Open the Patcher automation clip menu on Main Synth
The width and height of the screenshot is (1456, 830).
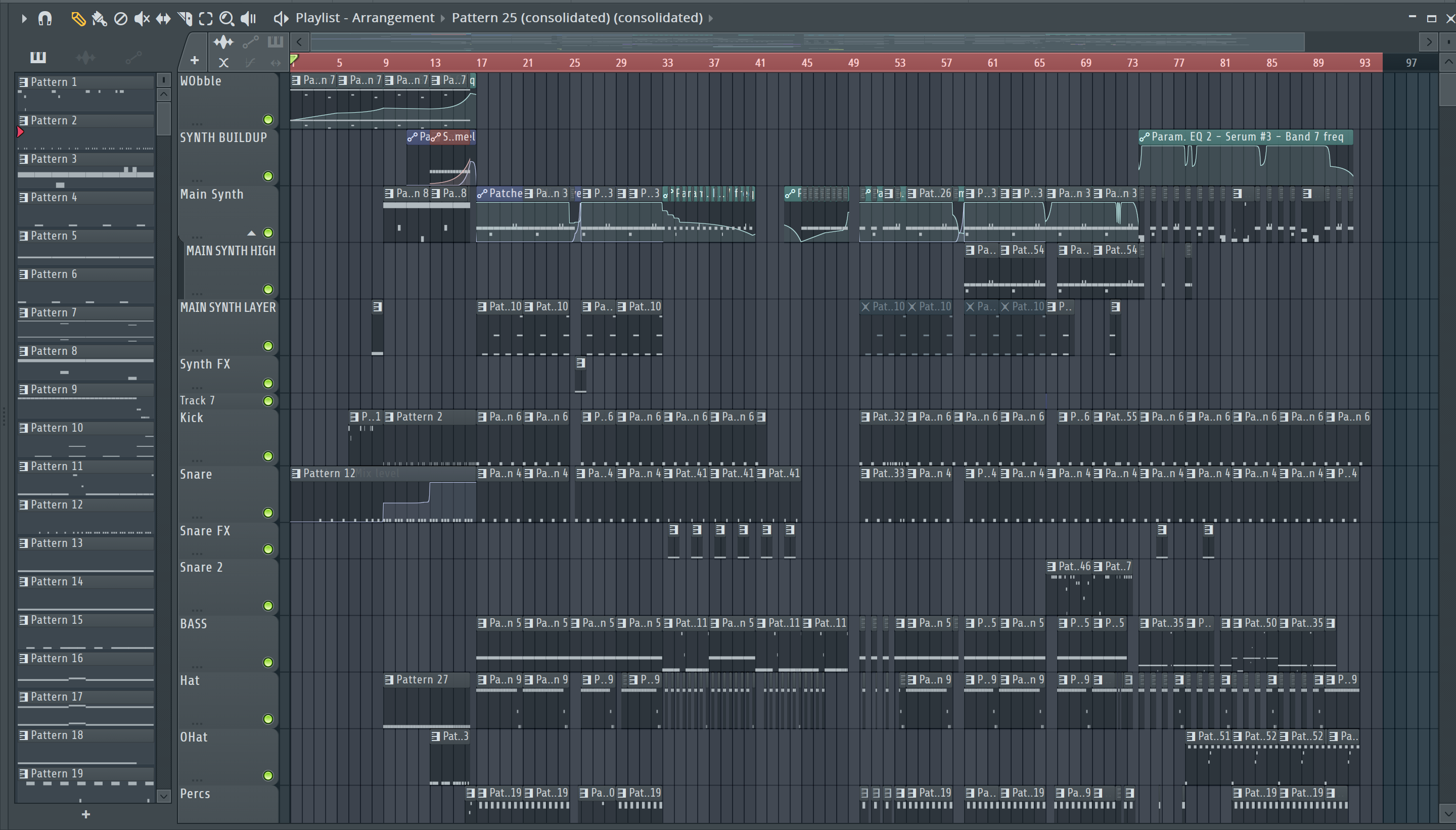[482, 194]
